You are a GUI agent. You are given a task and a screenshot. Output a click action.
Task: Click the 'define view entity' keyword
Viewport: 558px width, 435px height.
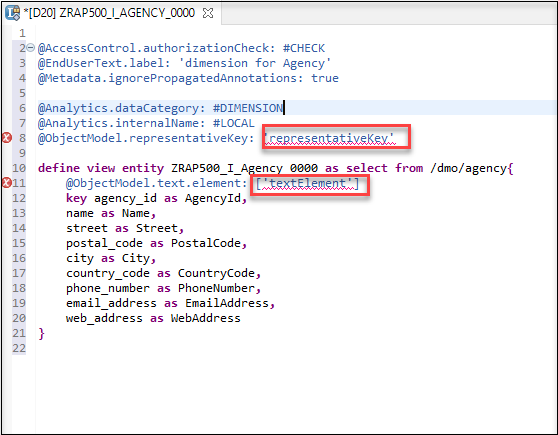[x=101, y=168]
